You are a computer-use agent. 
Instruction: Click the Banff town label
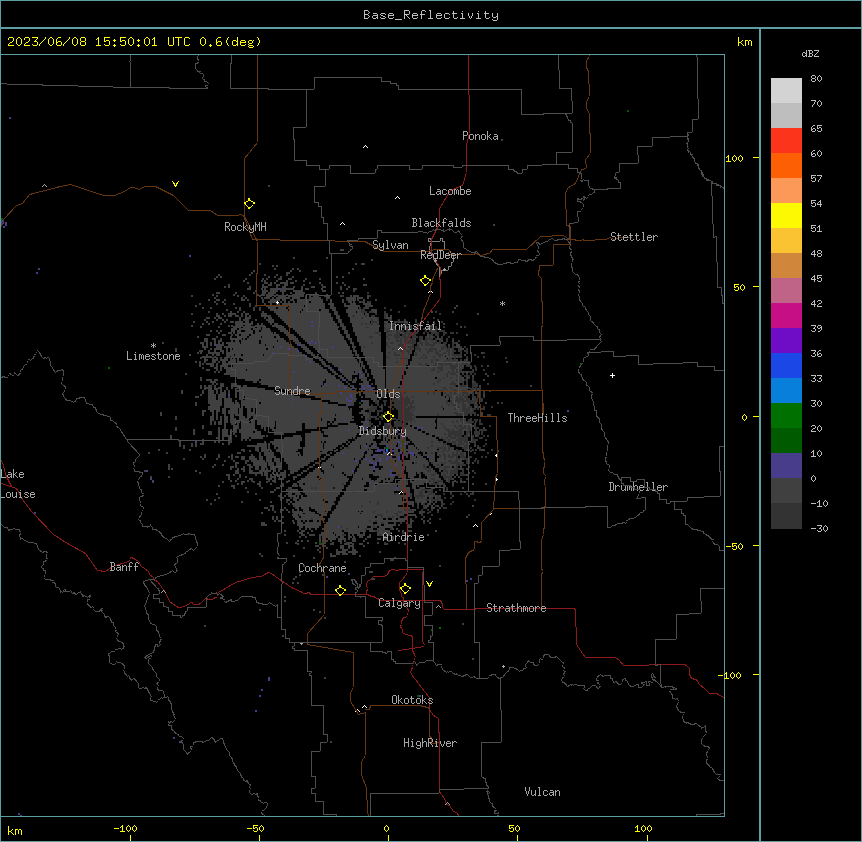124,567
